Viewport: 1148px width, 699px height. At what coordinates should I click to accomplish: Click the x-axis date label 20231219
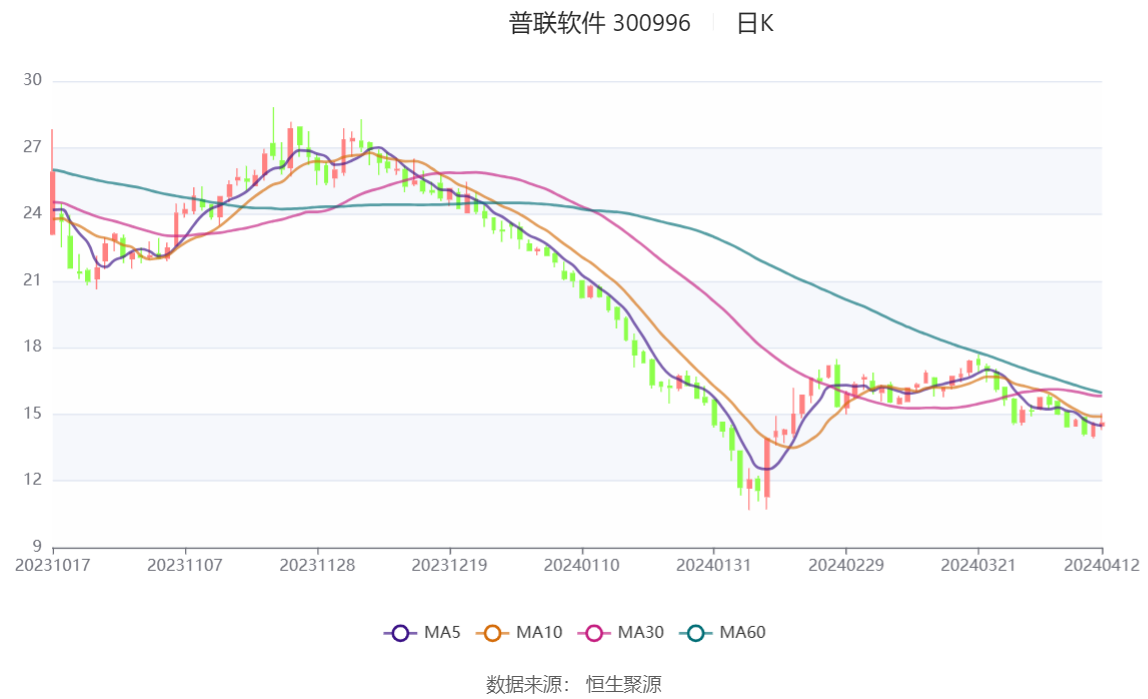coord(450,566)
